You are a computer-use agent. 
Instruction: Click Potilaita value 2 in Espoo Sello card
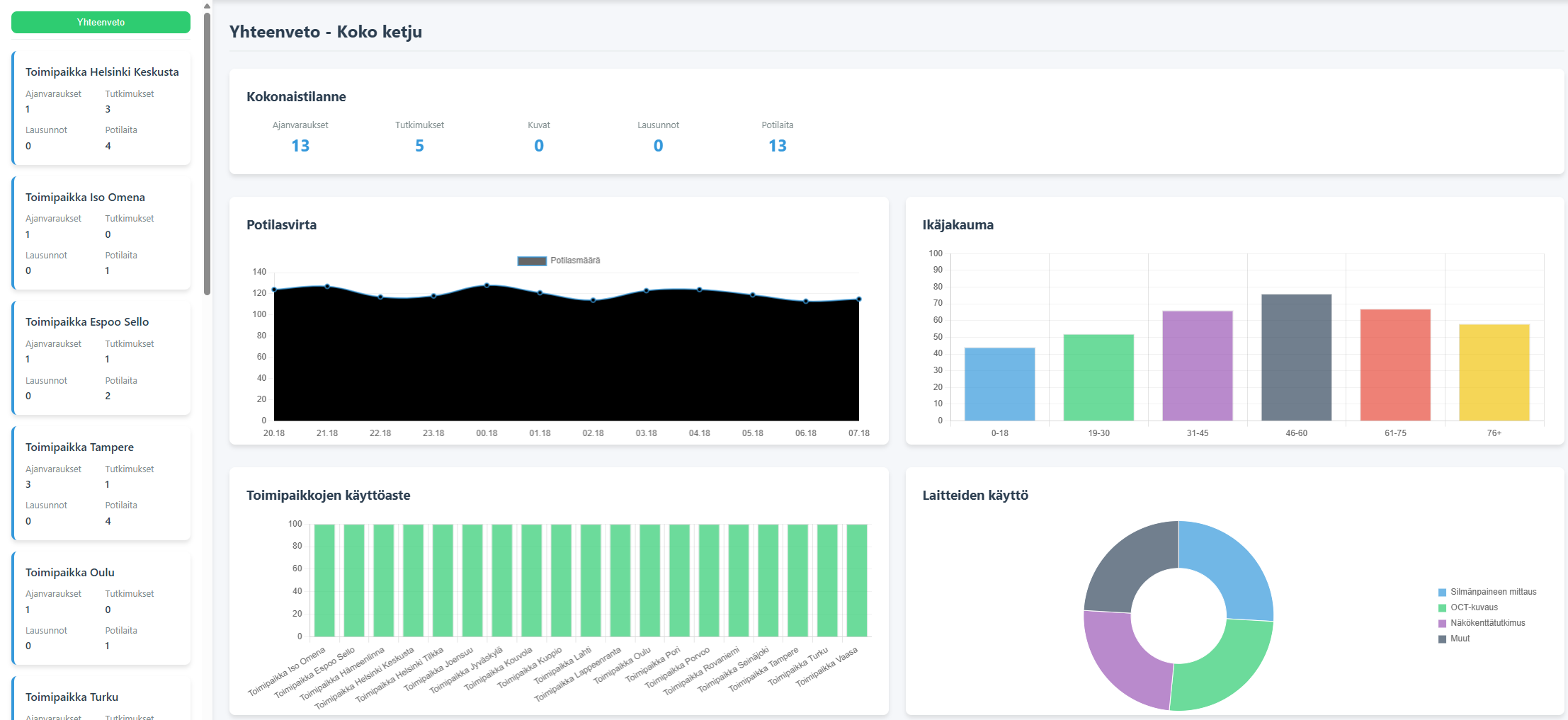click(x=108, y=396)
